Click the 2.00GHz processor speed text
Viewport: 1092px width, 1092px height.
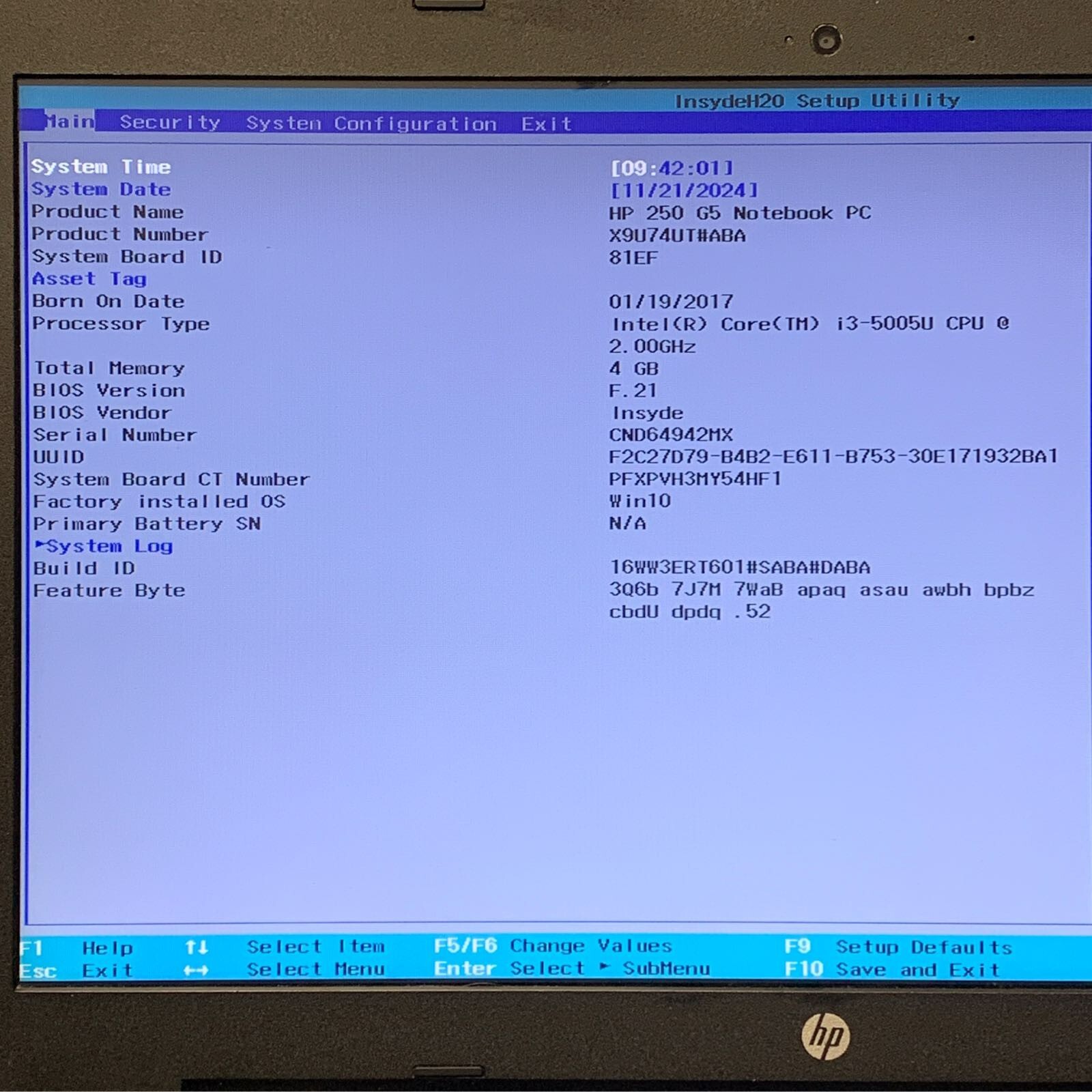(652, 347)
